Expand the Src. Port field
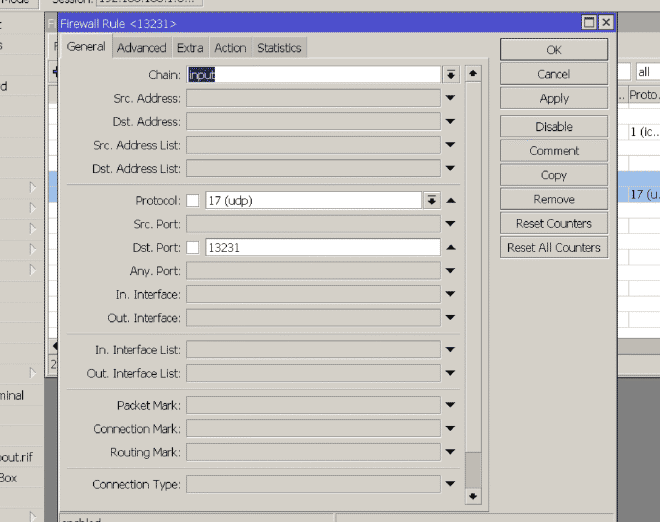Screen dimensions: 660x522 click(x=450, y=224)
